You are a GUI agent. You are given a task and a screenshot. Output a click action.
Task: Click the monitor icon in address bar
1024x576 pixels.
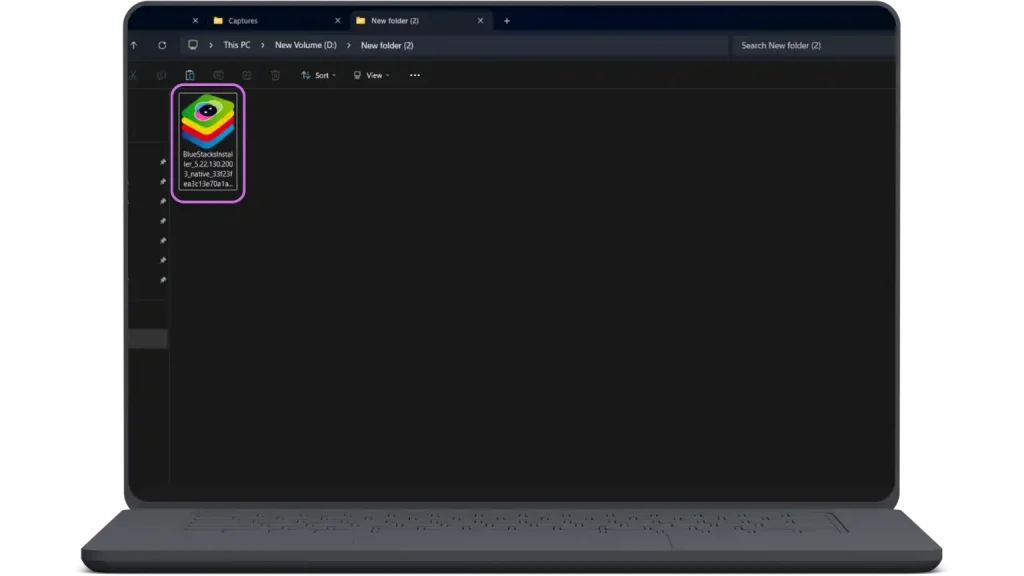(193, 45)
